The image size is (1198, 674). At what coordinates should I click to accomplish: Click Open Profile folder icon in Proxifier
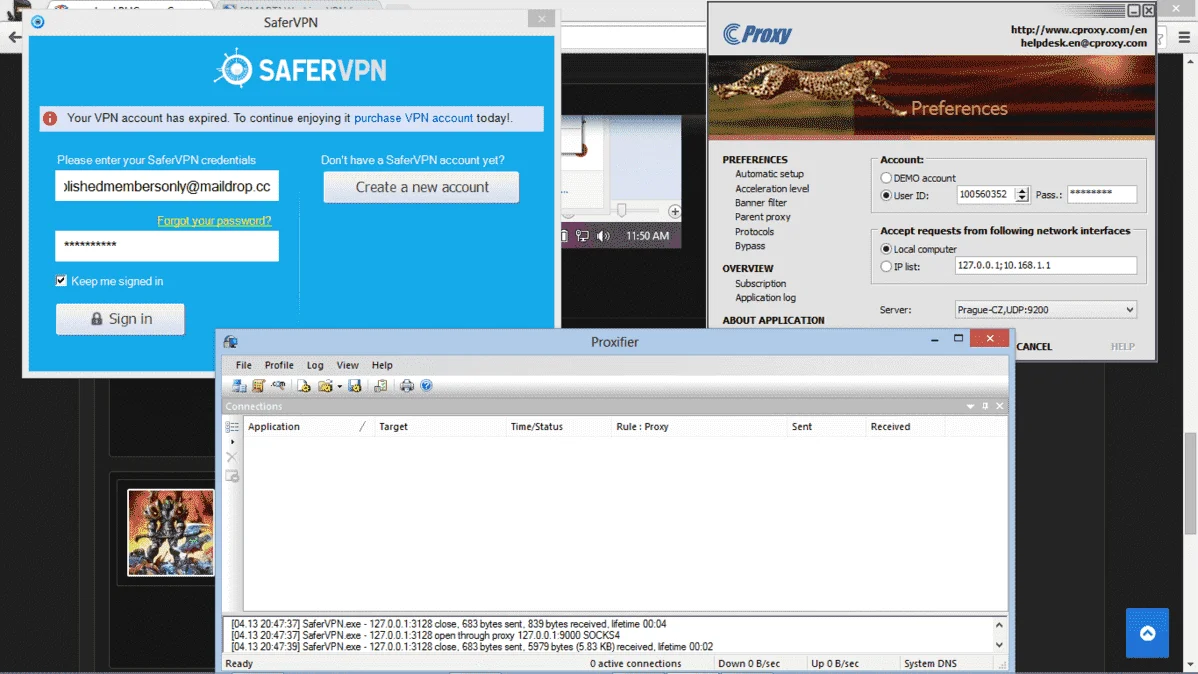pyautogui.click(x=325, y=386)
